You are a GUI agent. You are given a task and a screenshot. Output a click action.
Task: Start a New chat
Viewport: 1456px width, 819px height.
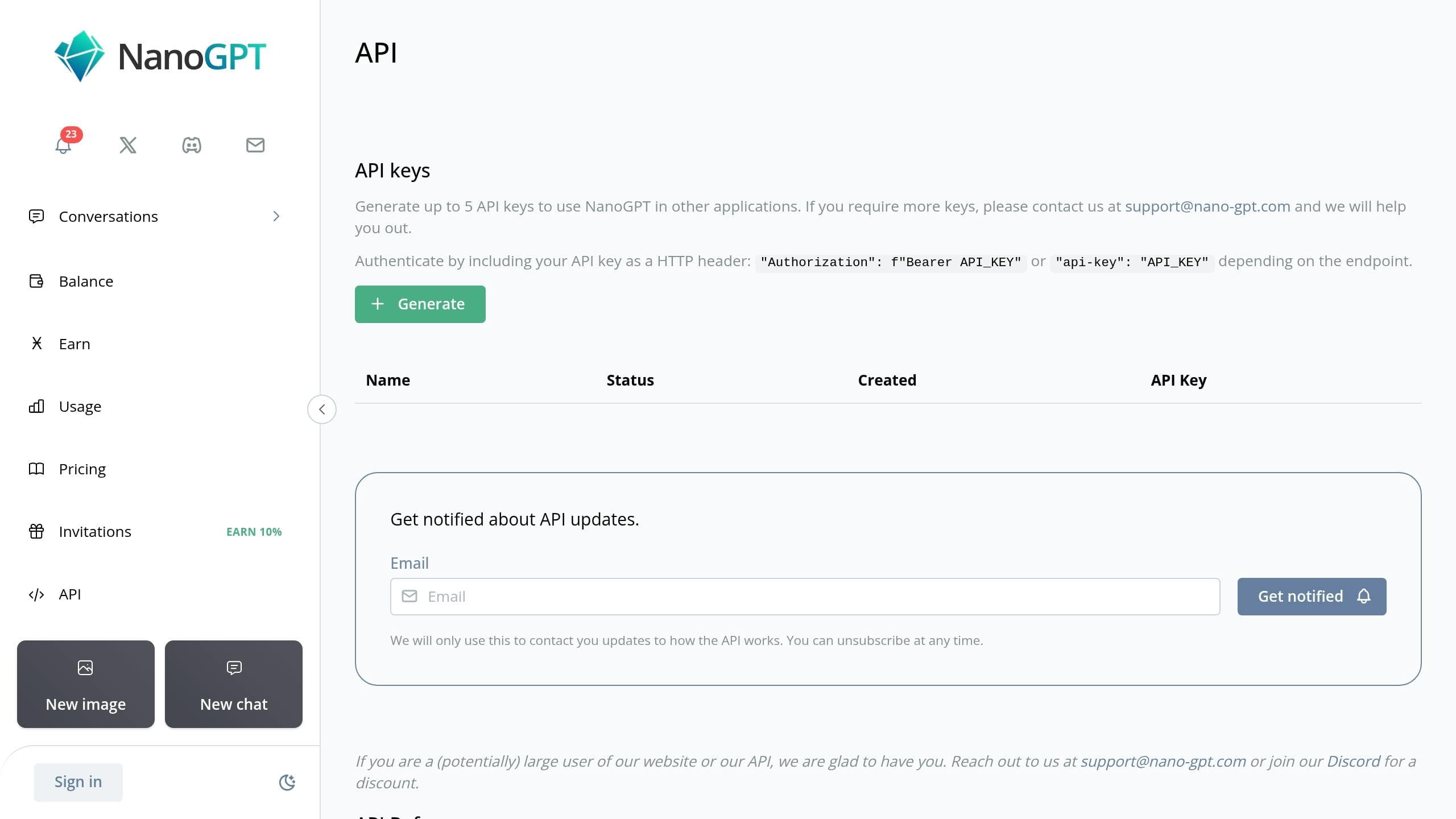(234, 684)
